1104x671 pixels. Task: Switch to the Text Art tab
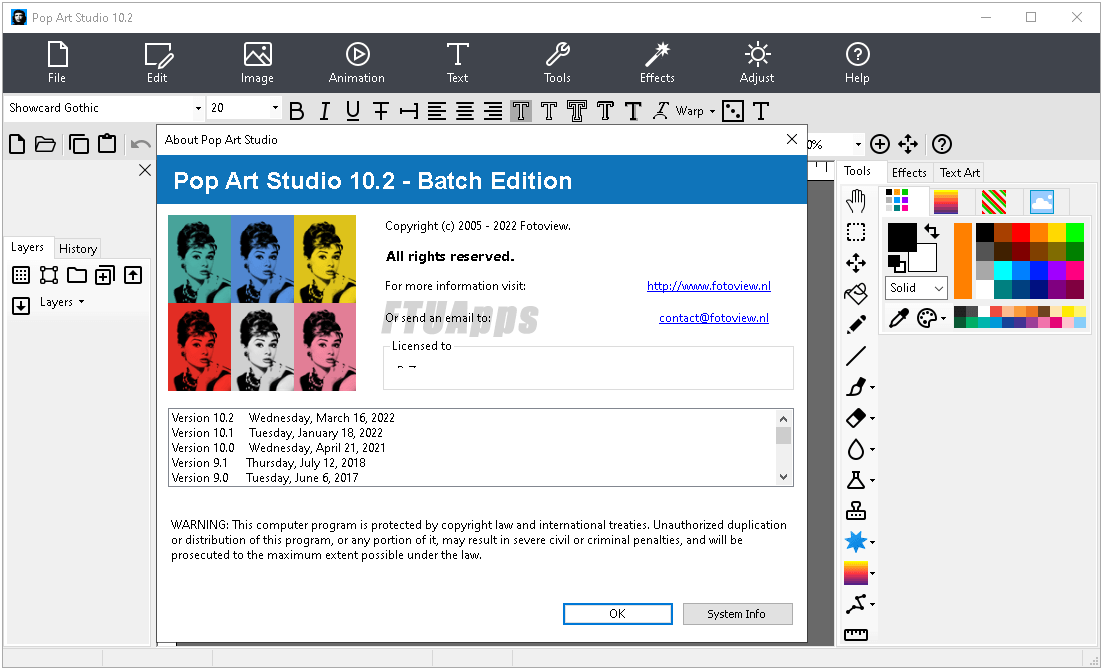pos(960,173)
